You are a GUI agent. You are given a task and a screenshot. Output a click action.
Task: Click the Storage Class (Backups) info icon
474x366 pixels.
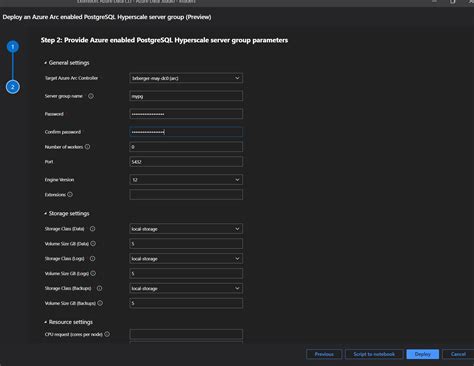point(99,288)
